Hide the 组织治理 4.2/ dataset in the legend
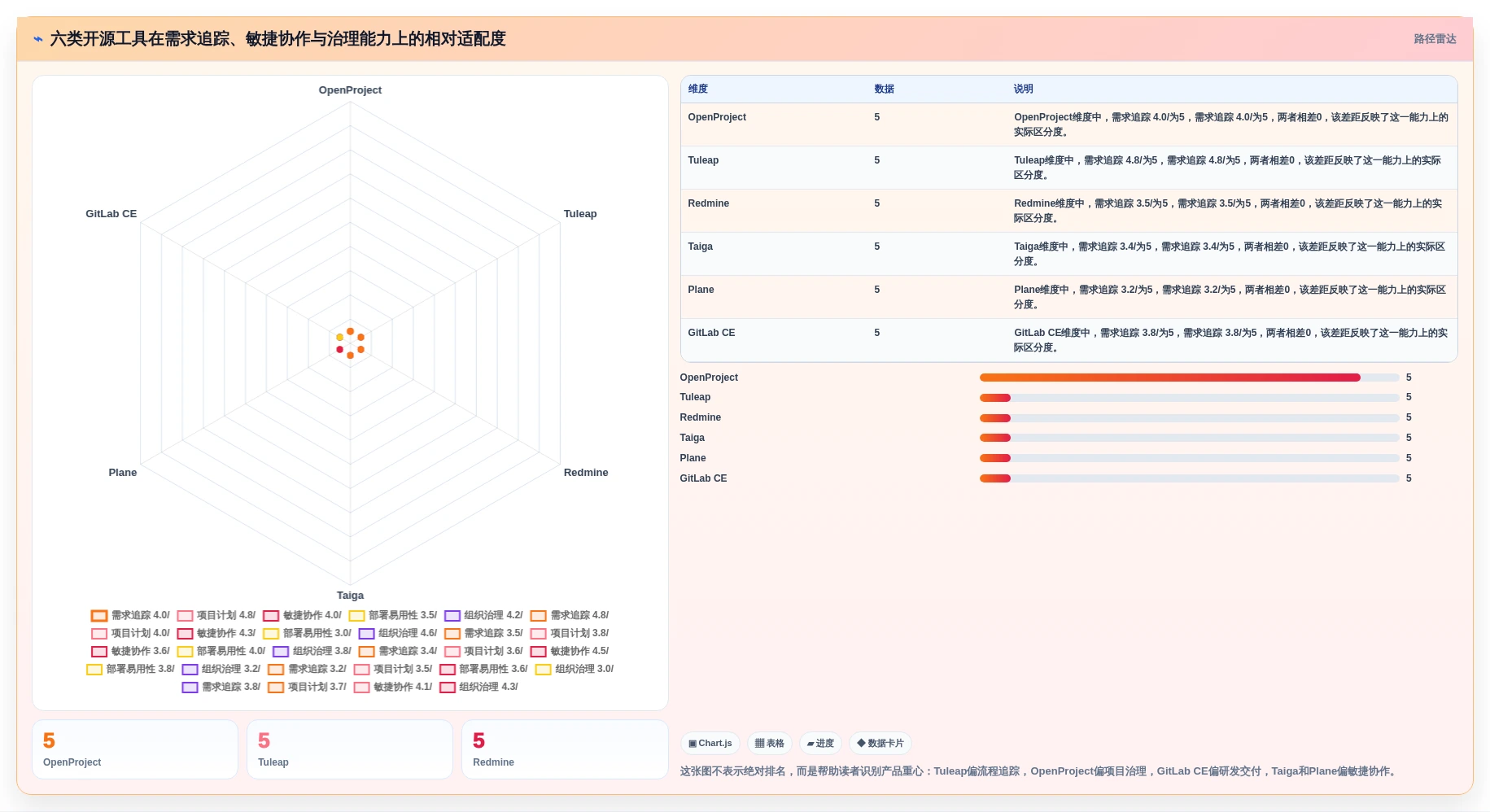Screen dimensions: 1490x812 484,616
